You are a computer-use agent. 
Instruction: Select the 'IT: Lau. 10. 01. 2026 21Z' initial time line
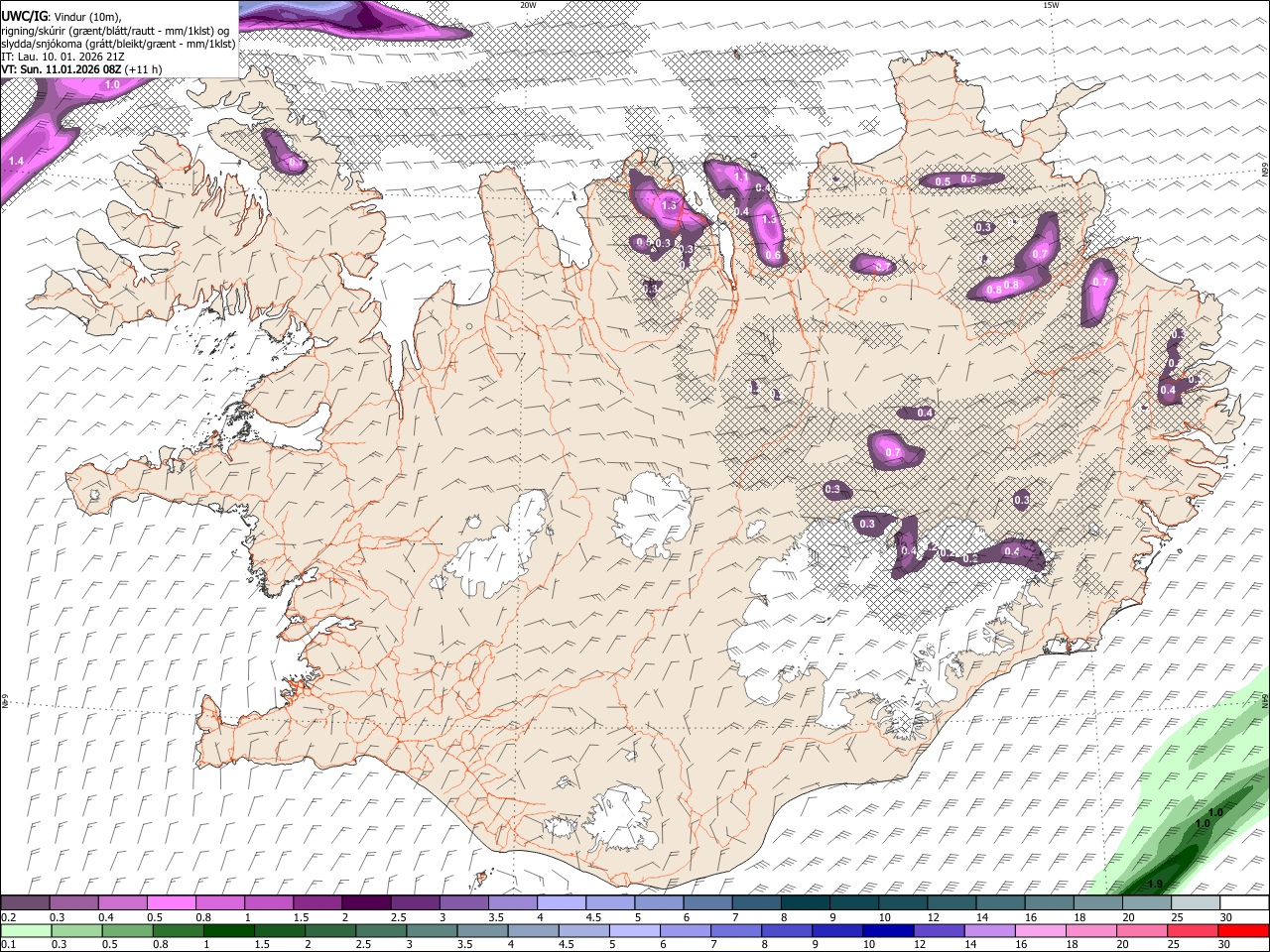pos(63,57)
